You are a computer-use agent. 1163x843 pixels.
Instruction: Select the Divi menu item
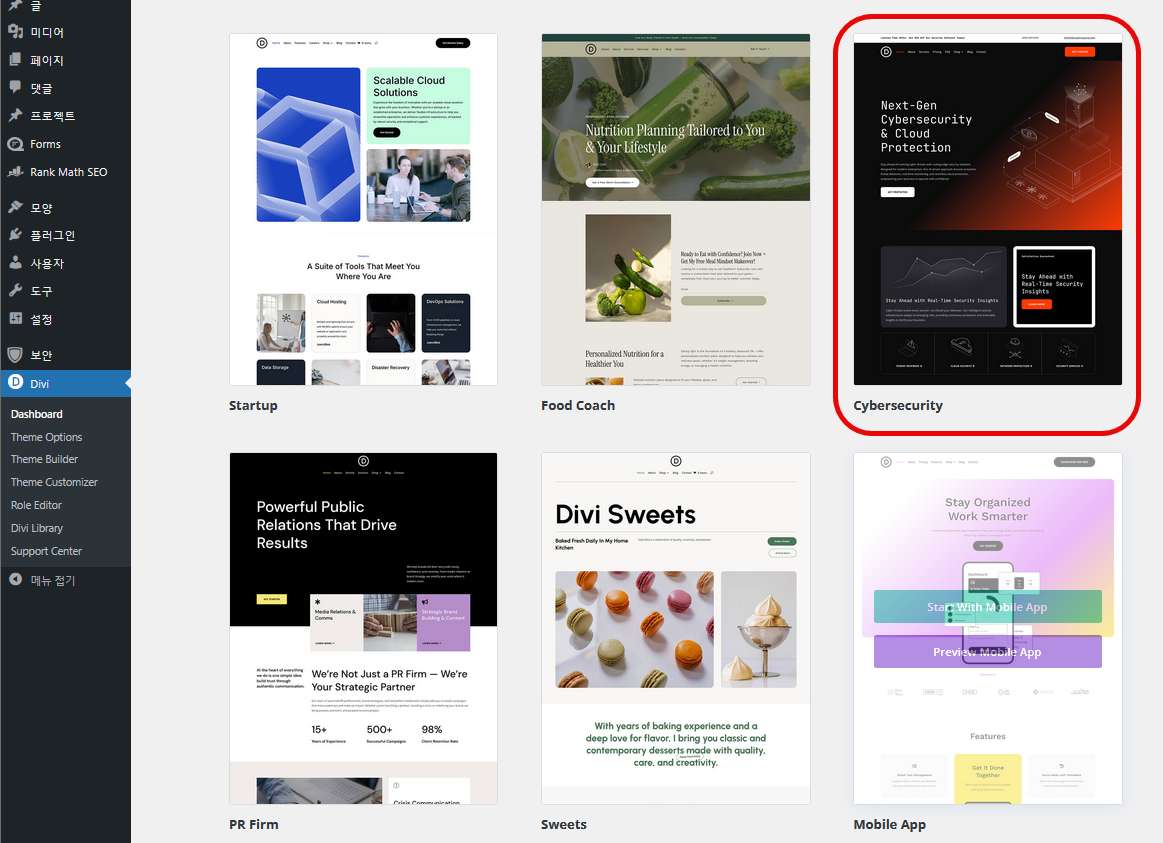click(x=65, y=383)
